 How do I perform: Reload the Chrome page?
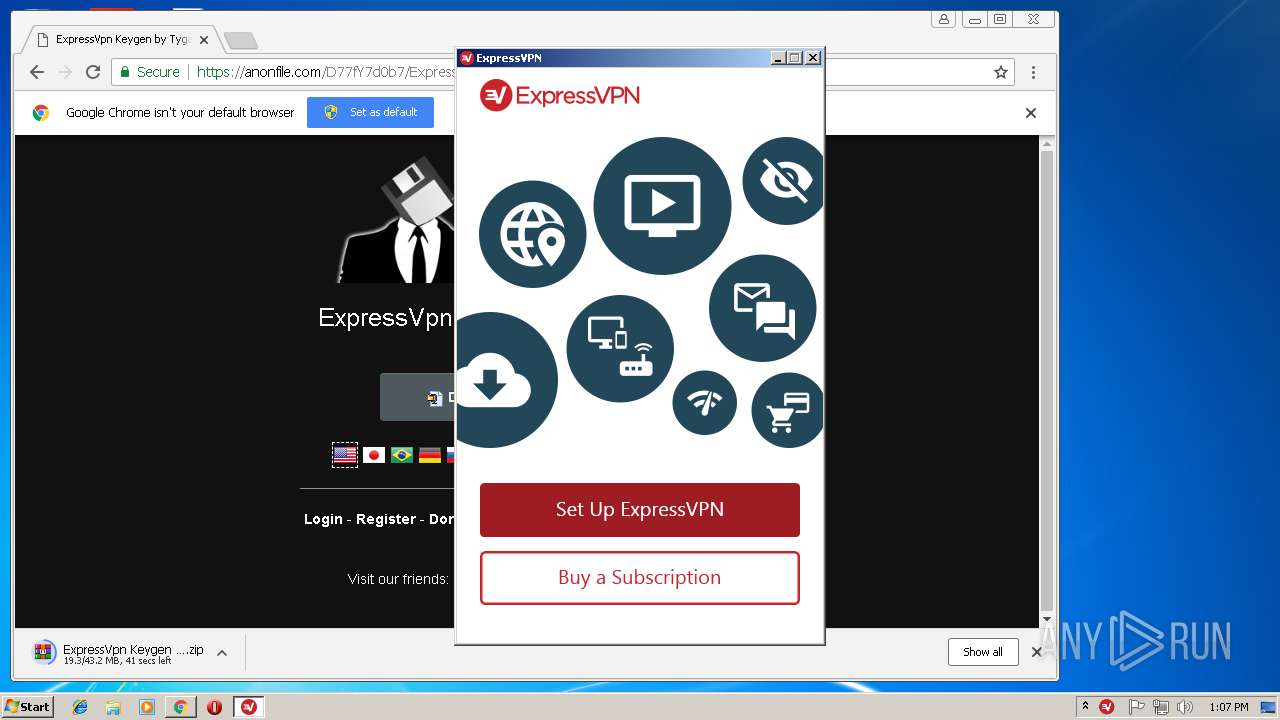pos(93,72)
